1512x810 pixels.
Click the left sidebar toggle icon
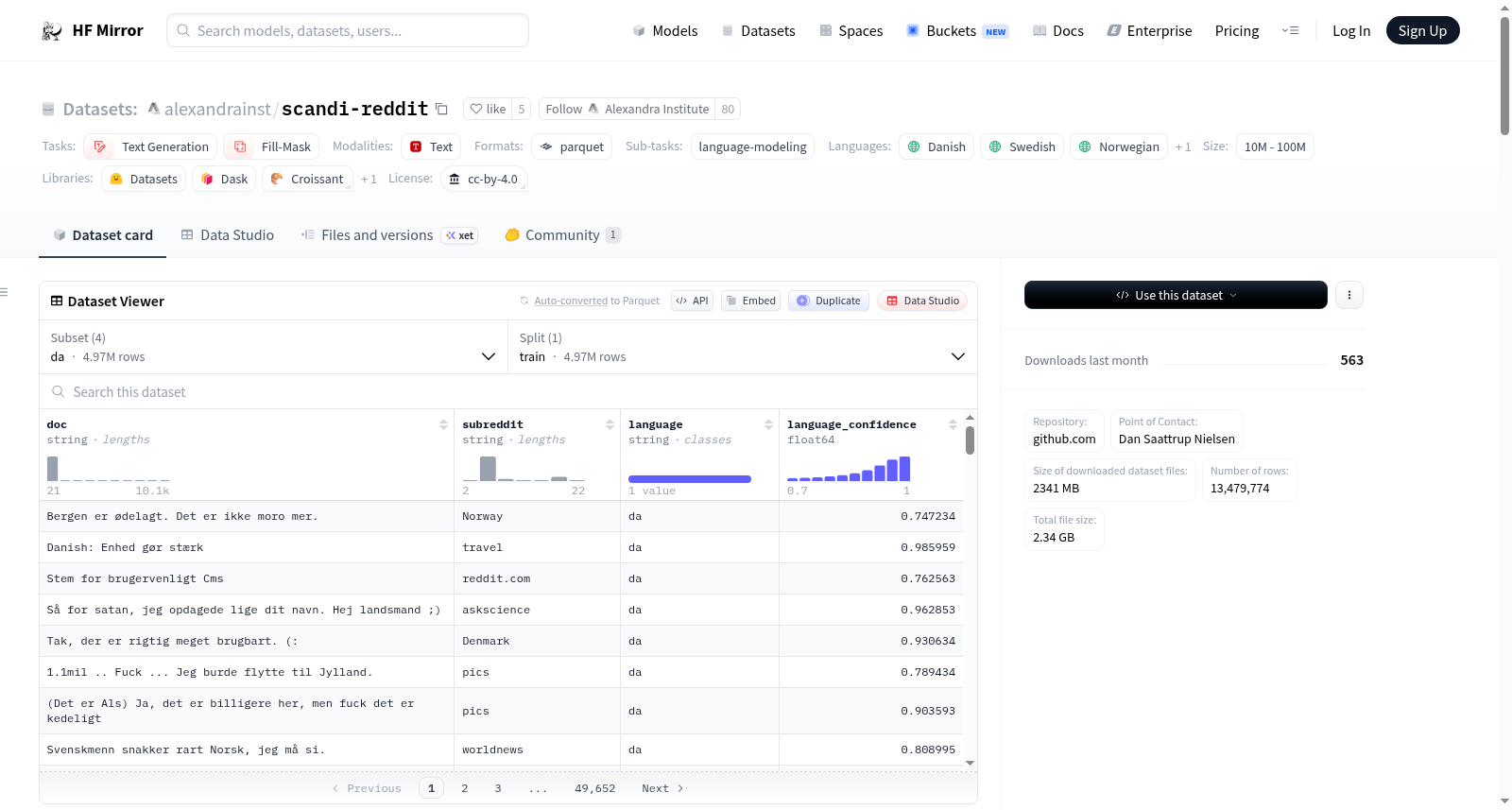point(4,292)
